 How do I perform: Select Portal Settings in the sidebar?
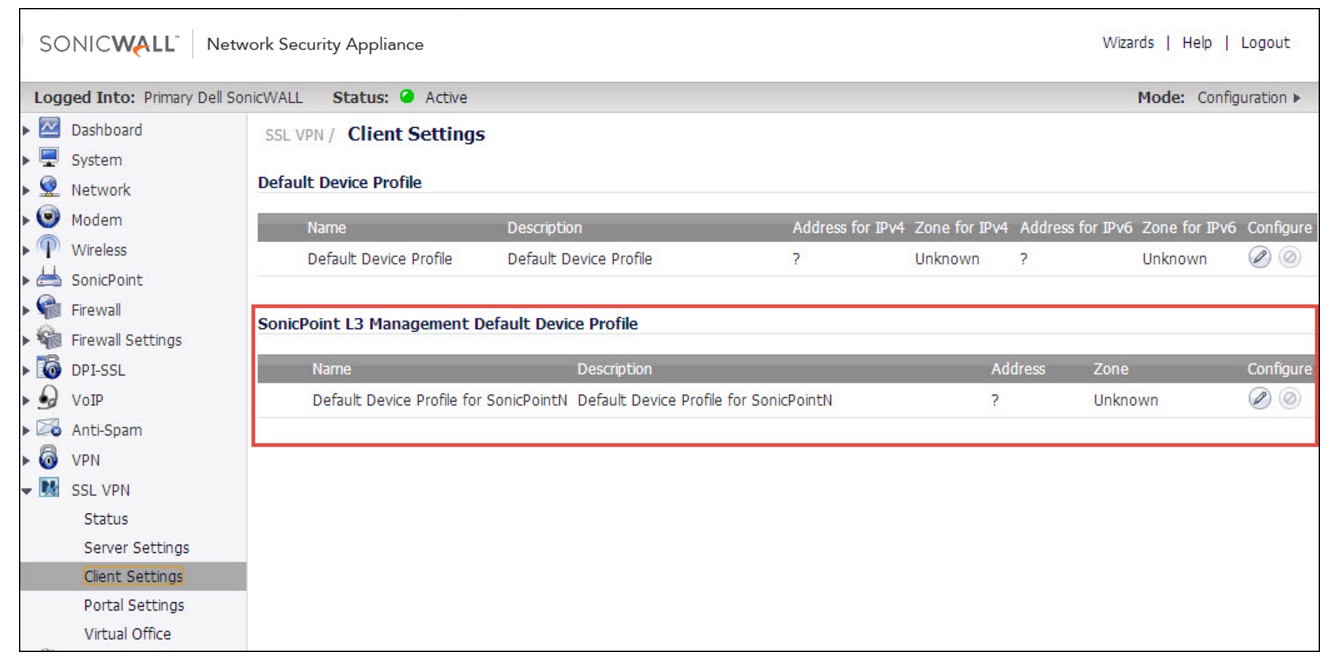point(134,605)
